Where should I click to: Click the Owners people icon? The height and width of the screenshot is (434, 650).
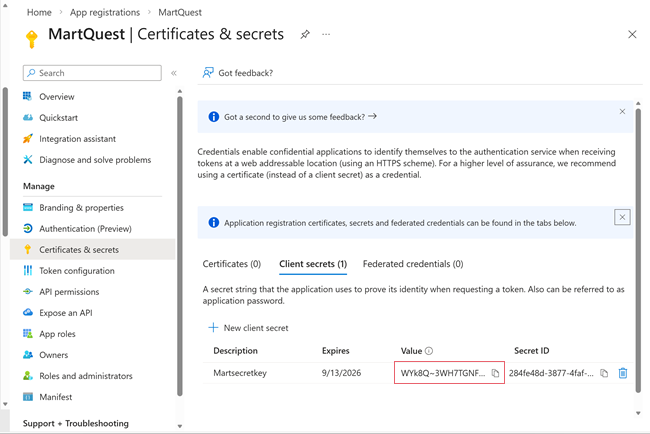pyautogui.click(x=28, y=354)
